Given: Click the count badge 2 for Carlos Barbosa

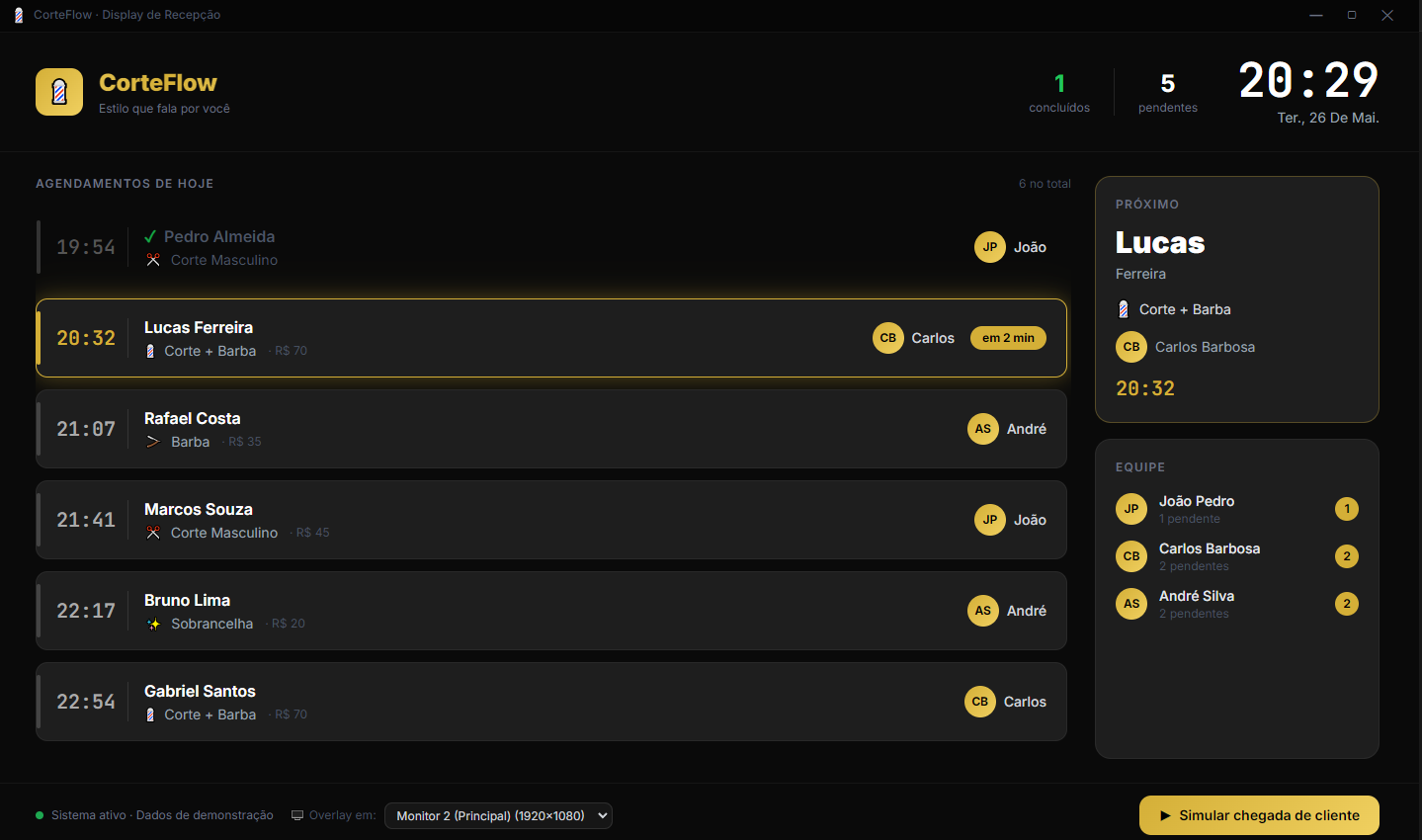Looking at the screenshot, I should [x=1347, y=556].
